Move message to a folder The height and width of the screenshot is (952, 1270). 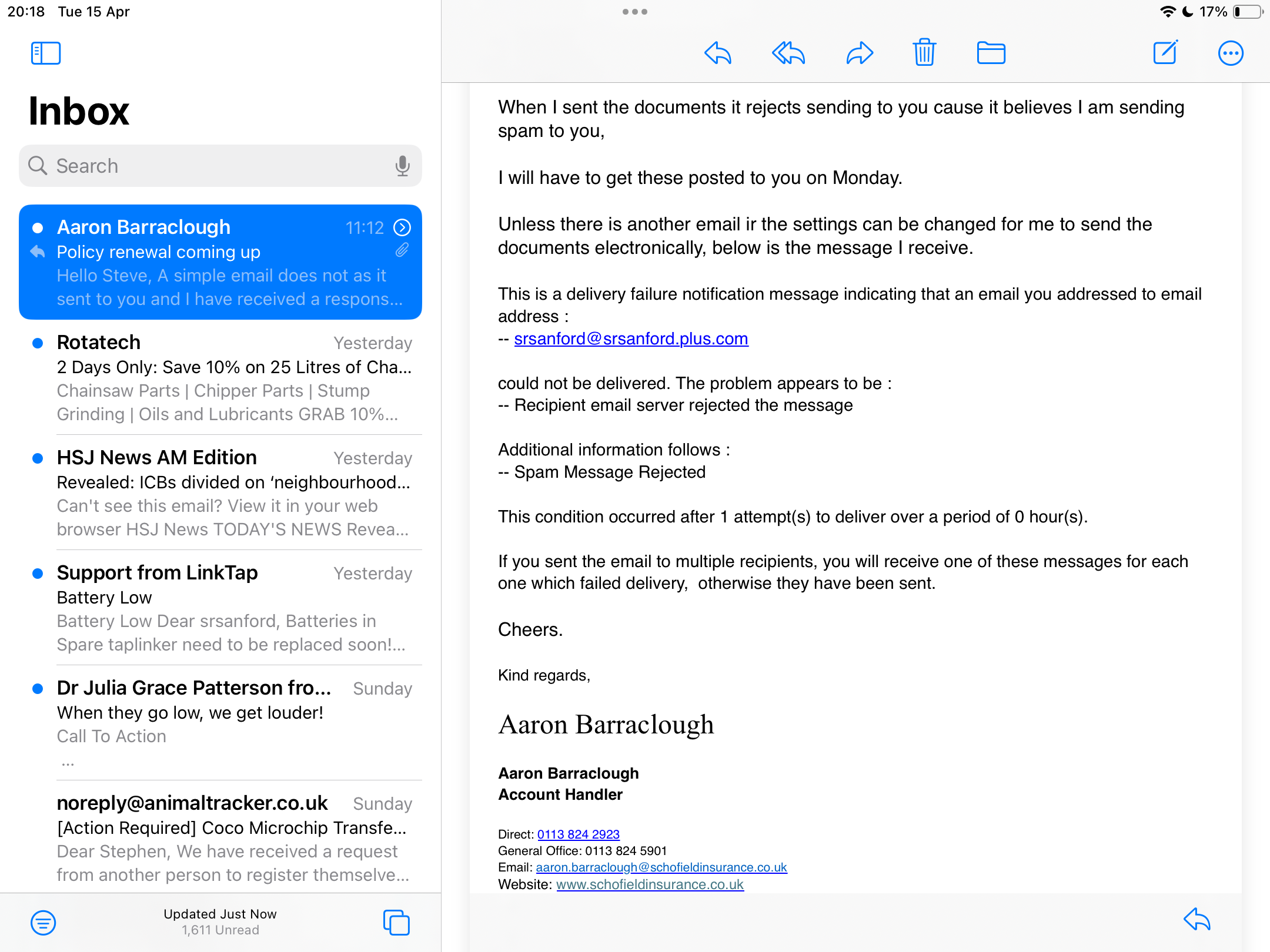click(x=991, y=53)
